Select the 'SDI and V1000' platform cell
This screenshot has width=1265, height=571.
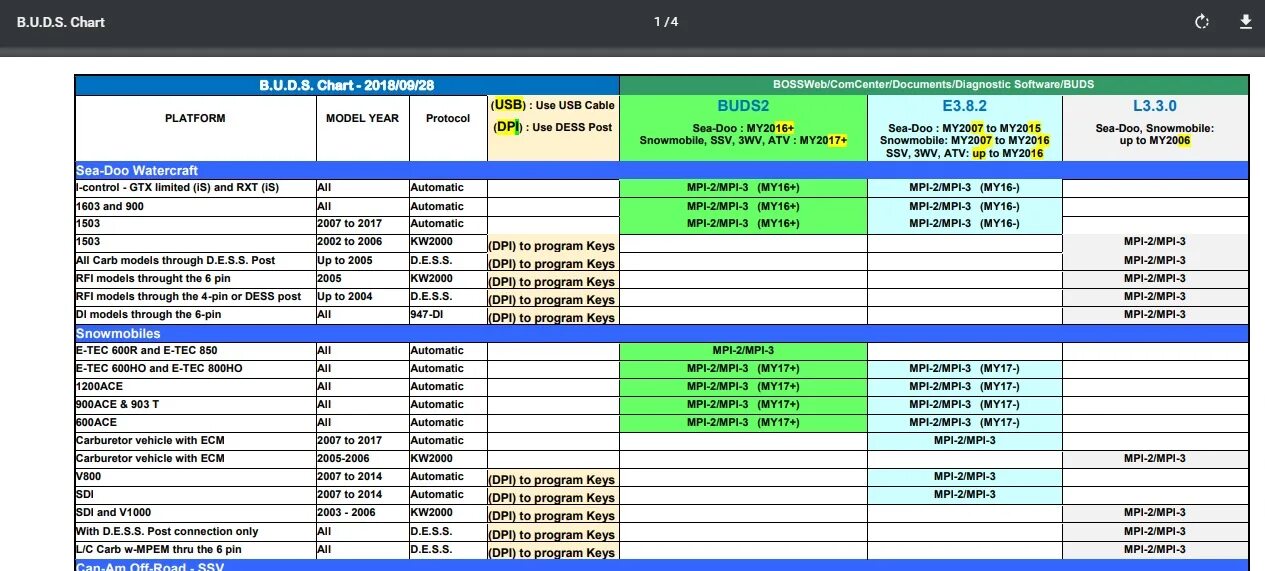coord(196,513)
